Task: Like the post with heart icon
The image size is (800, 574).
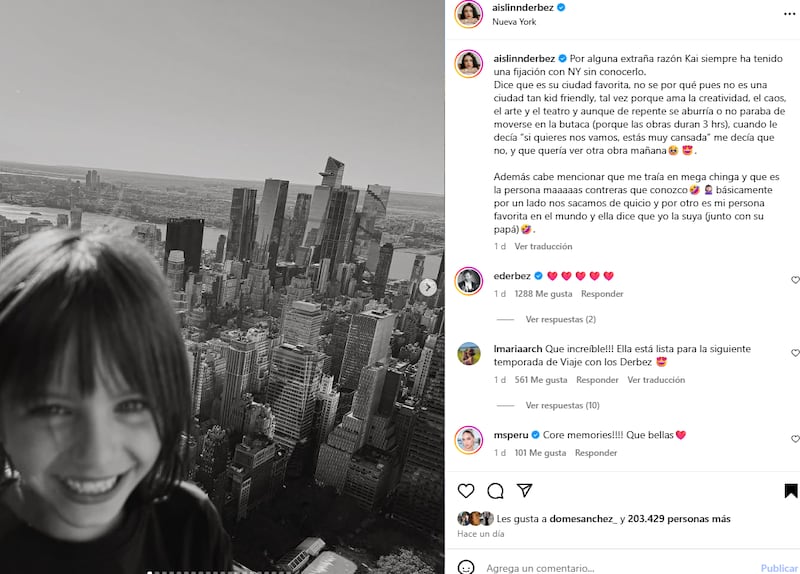Action: click(466, 491)
